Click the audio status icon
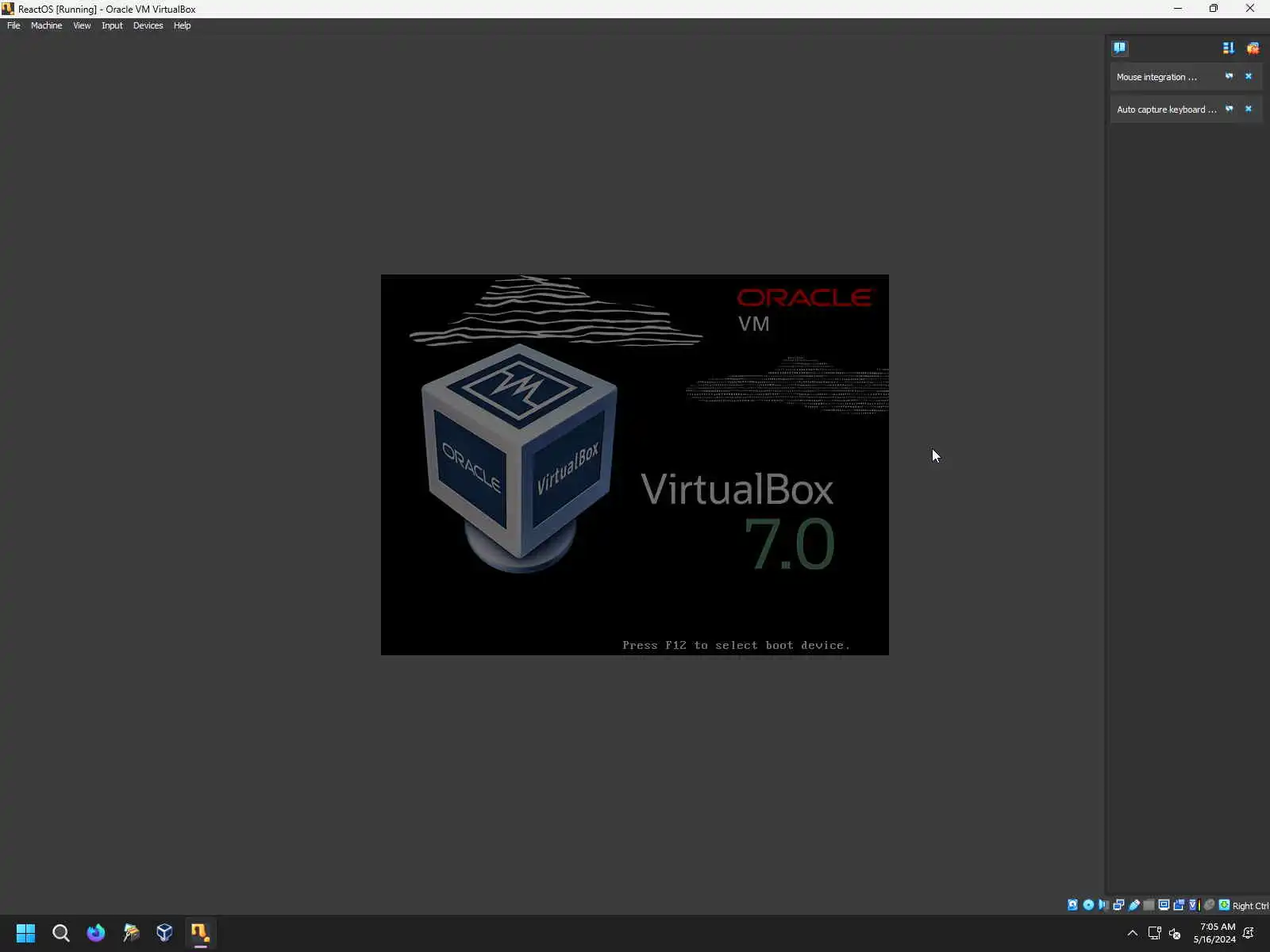Screen dimensions: 1270x952 [x=1103, y=905]
